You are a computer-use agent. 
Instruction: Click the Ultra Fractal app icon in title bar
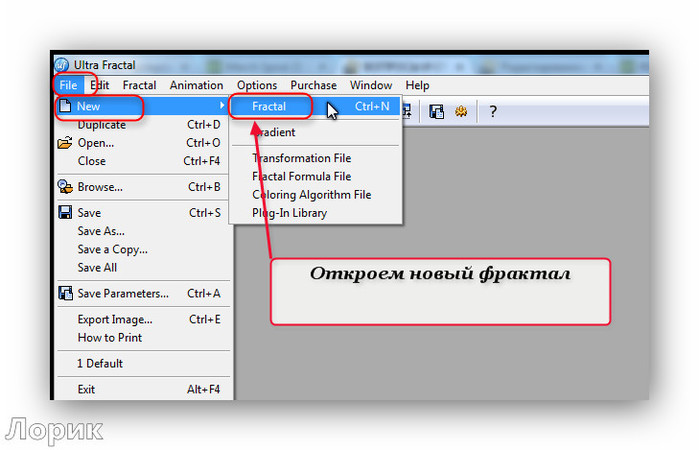click(x=62, y=65)
